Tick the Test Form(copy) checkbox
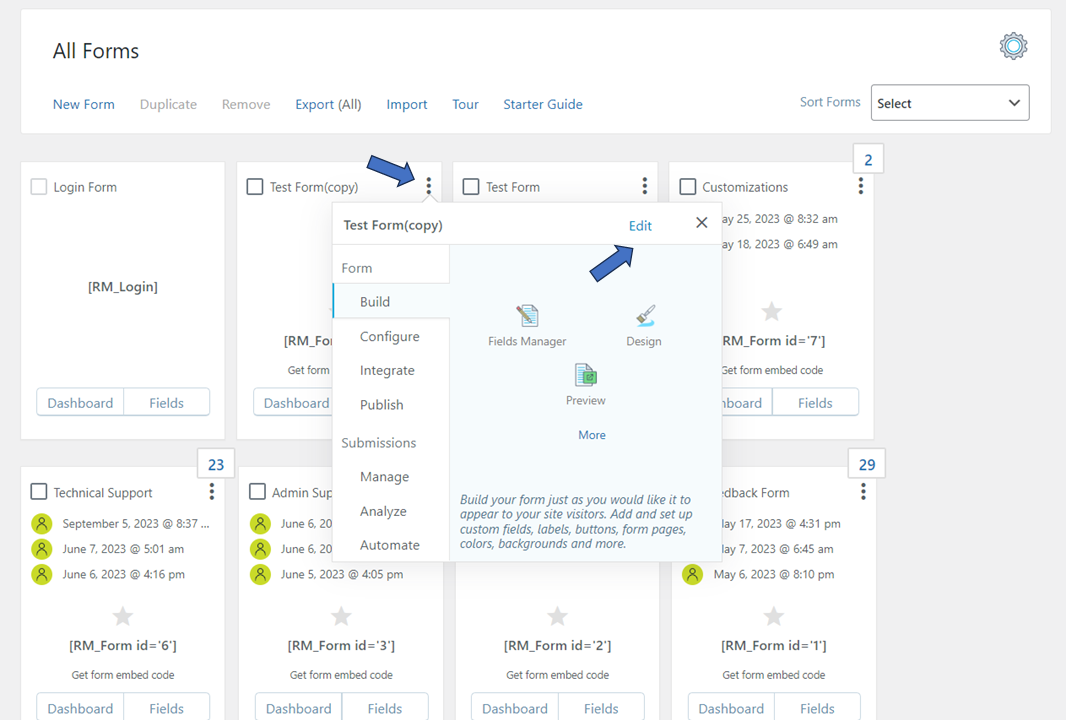The height and width of the screenshot is (720, 1067). [255, 187]
